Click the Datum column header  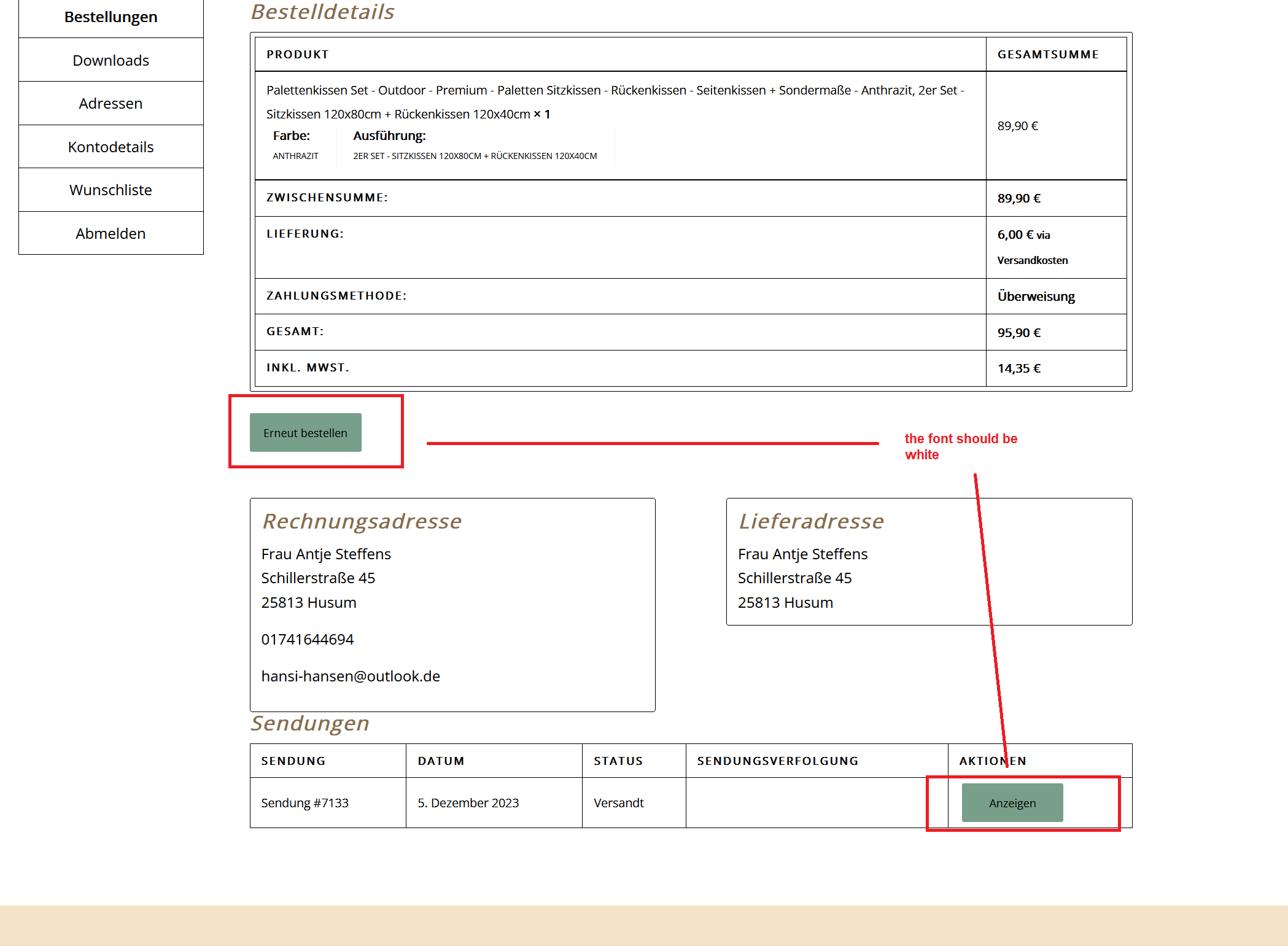coord(441,761)
